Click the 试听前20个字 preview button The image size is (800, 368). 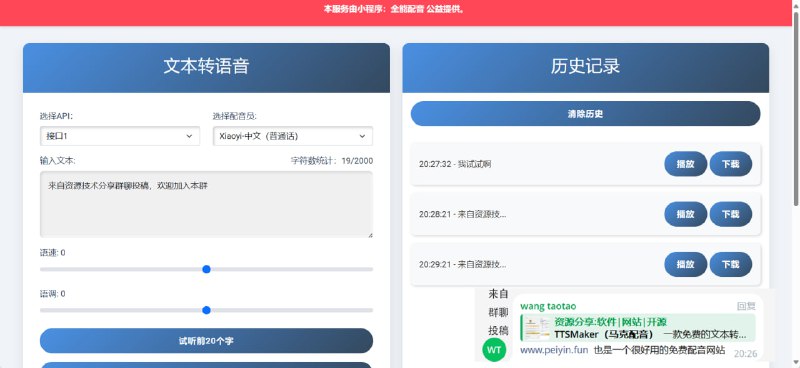pyautogui.click(x=206, y=340)
